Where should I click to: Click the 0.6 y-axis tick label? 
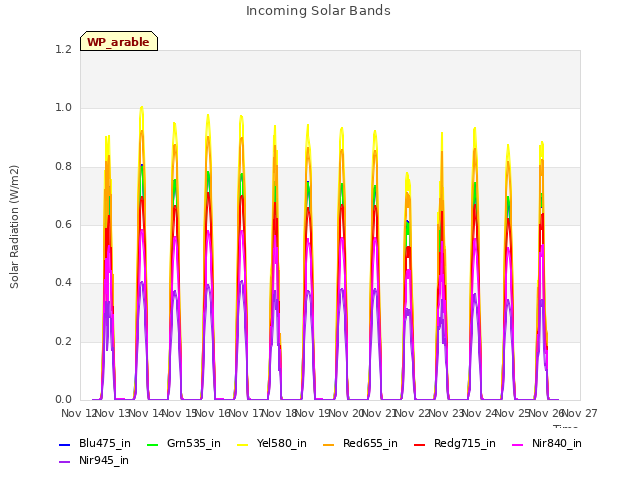click(x=63, y=224)
